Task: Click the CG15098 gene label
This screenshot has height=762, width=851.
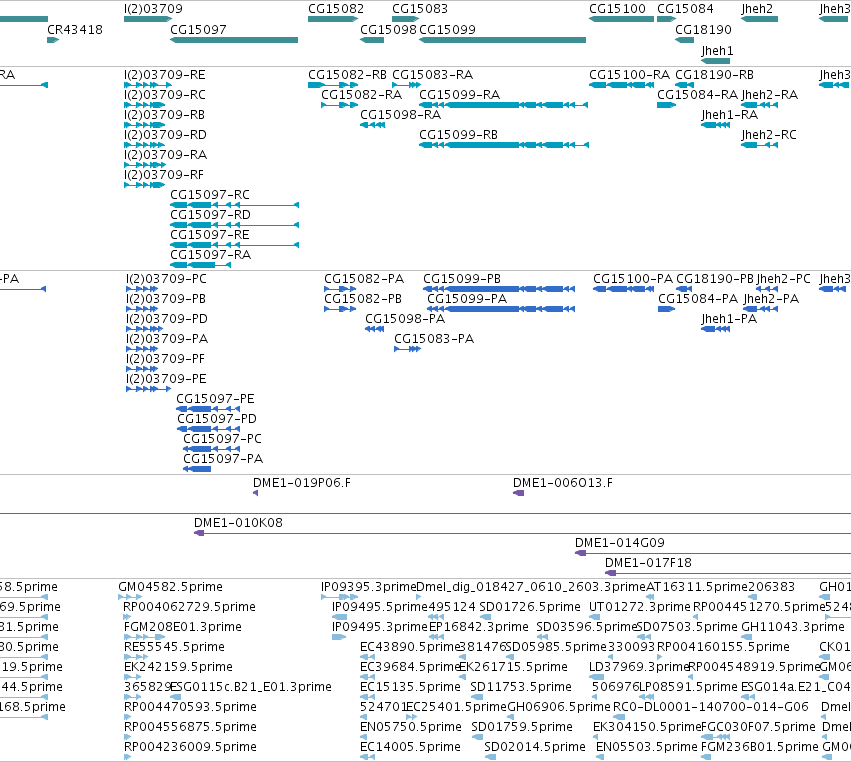Action: tap(388, 29)
